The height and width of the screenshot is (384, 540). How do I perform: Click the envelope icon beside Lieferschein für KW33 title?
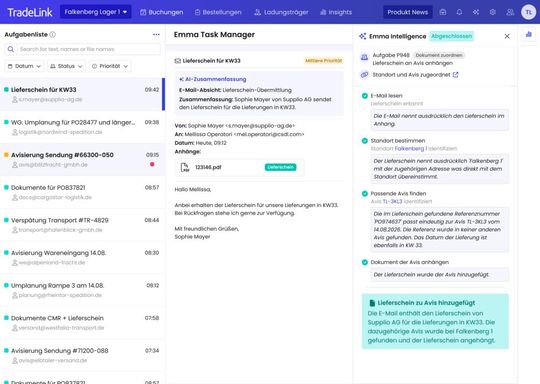178,61
